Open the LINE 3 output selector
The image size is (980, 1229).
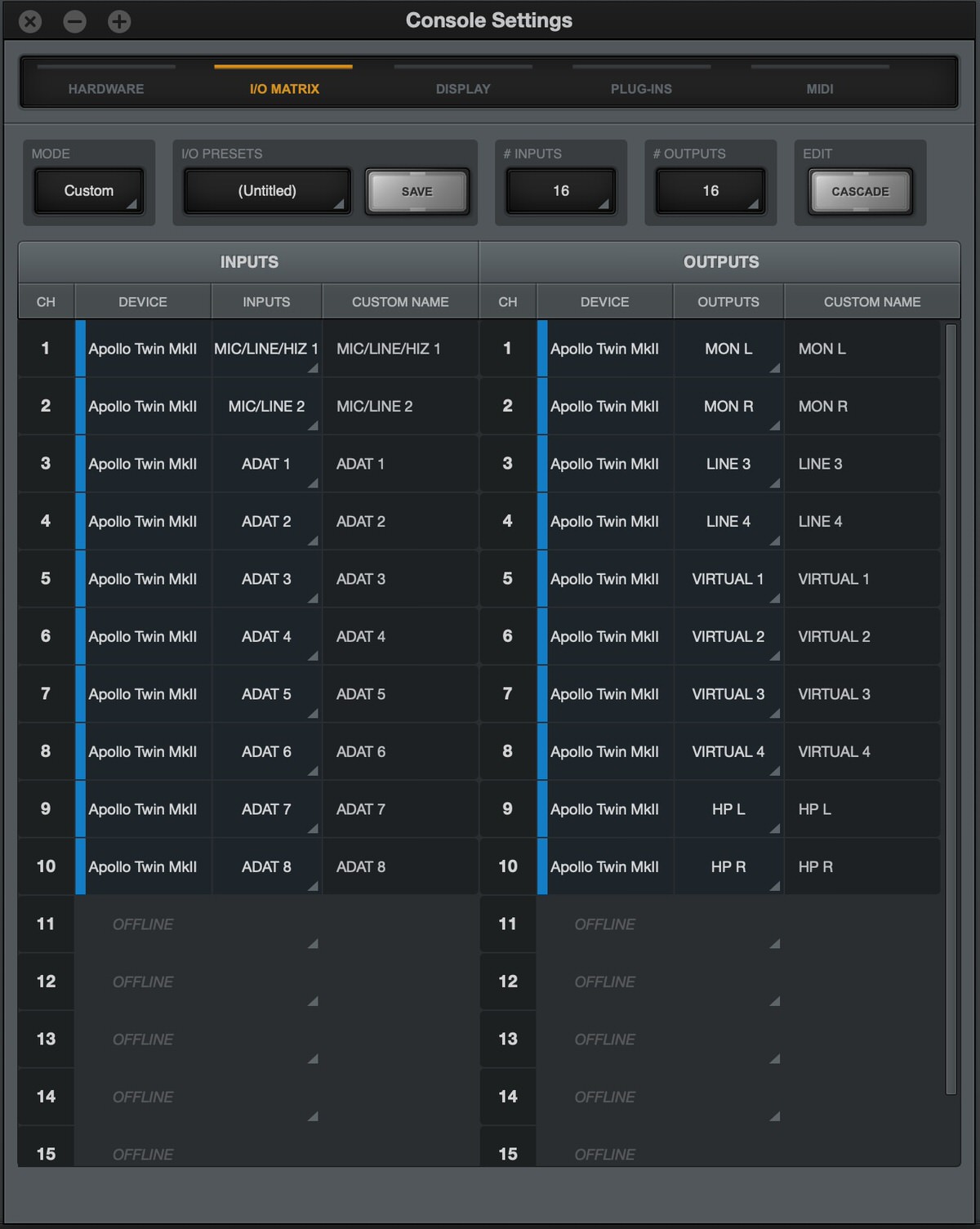point(728,464)
